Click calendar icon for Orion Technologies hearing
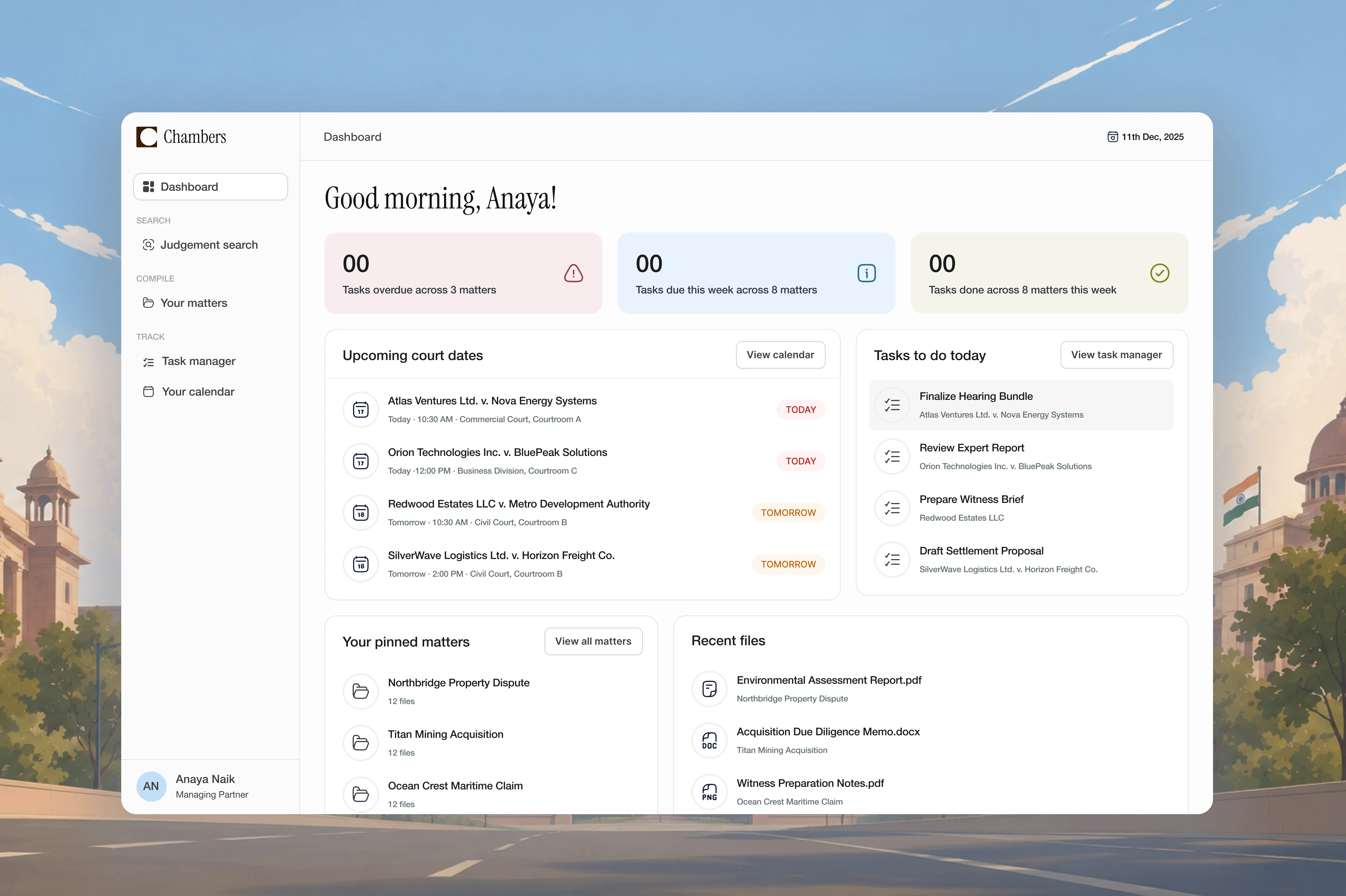1346x896 pixels. click(x=361, y=461)
